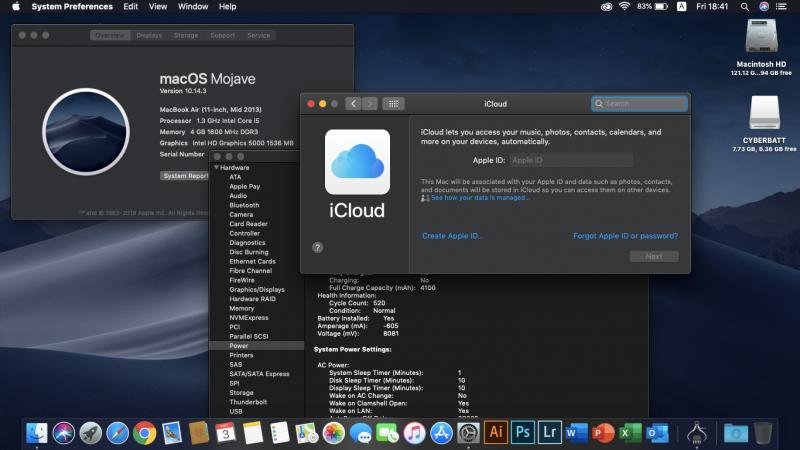Open Macintosh HD desktop drive
Image resolution: width=800 pixels, height=450 pixels.
click(761, 37)
